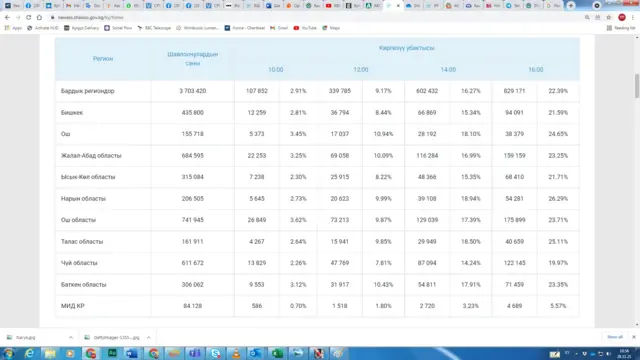Select the Талас областы row label
The image size is (640, 360).
(82, 242)
